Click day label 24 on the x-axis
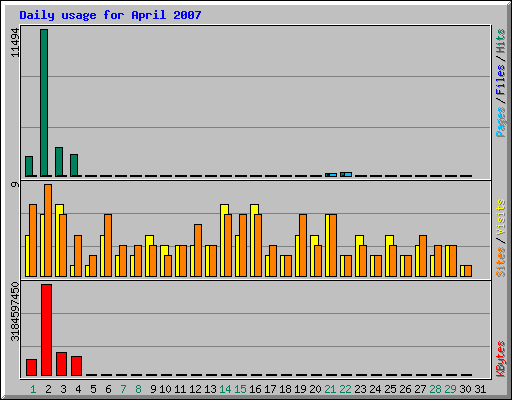The width and height of the screenshot is (512, 400). point(375,389)
